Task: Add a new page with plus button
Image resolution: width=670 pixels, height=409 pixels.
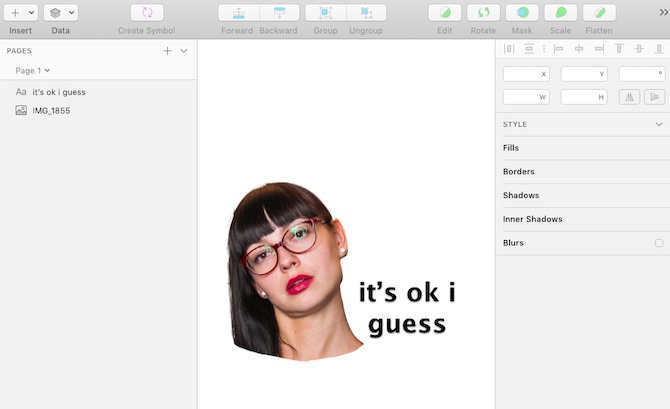Action: (167, 50)
